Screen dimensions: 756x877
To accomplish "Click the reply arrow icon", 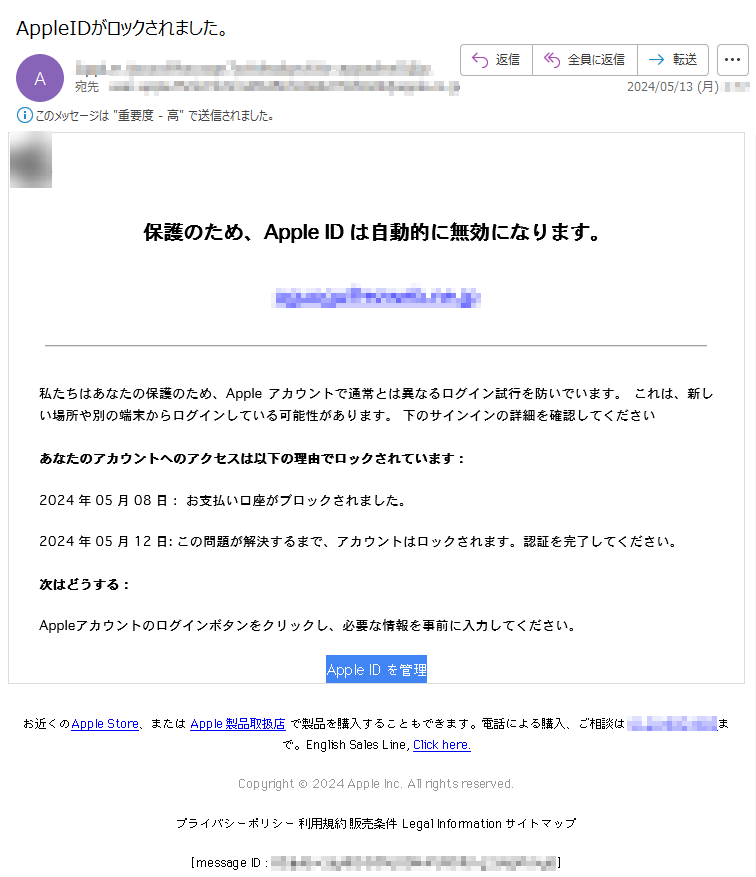I will 480,60.
